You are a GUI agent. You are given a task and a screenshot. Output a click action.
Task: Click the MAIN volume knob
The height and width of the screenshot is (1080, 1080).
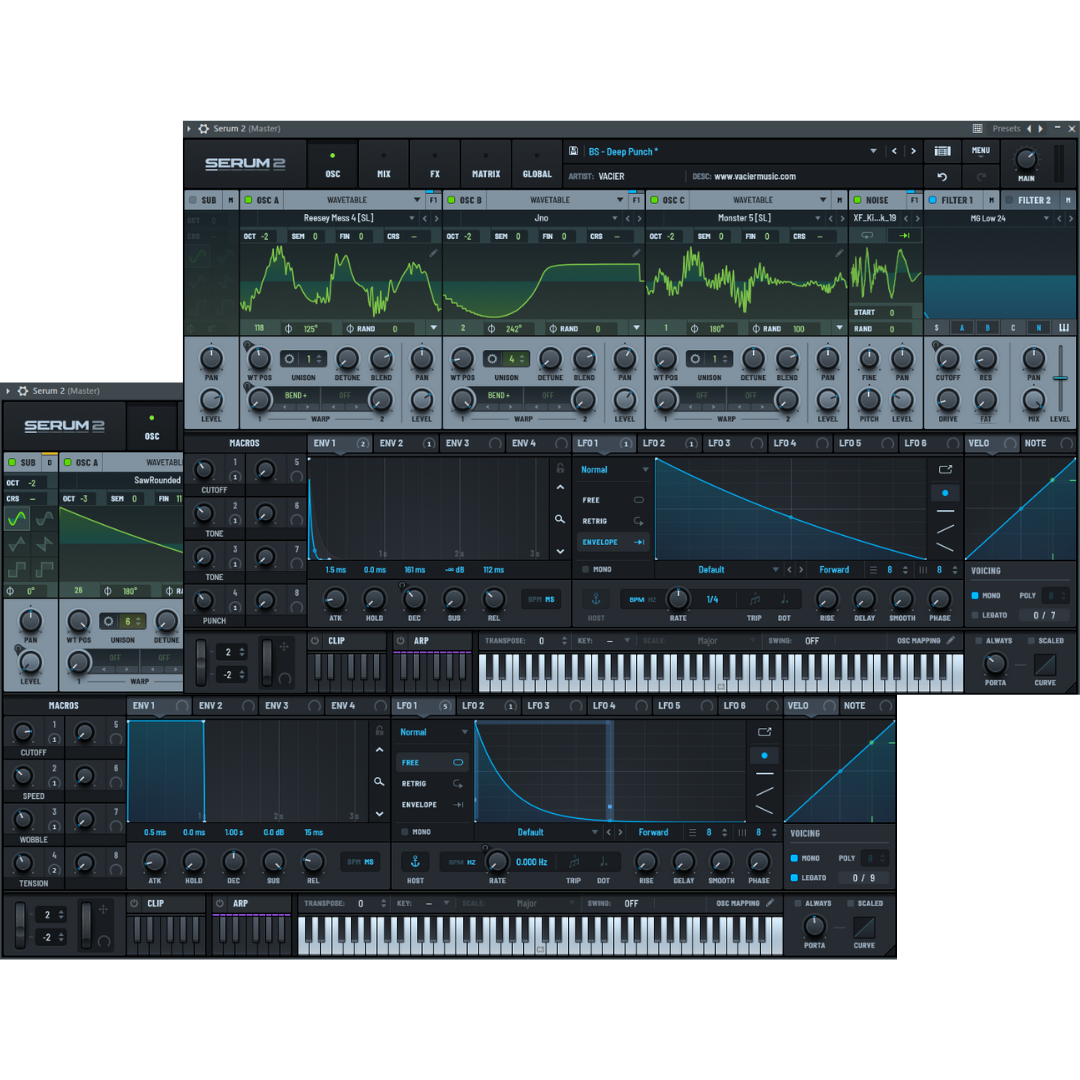click(x=1026, y=160)
